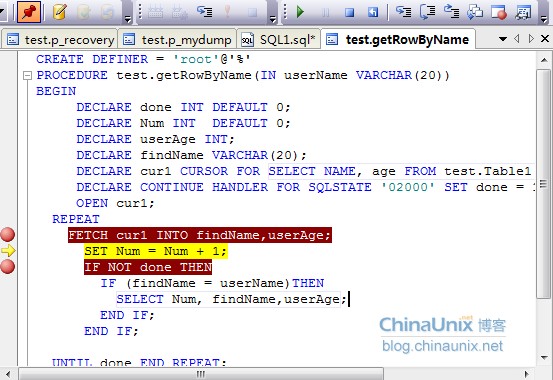
Task: Collapse the PROCEDURE code block
Action: tap(27, 75)
